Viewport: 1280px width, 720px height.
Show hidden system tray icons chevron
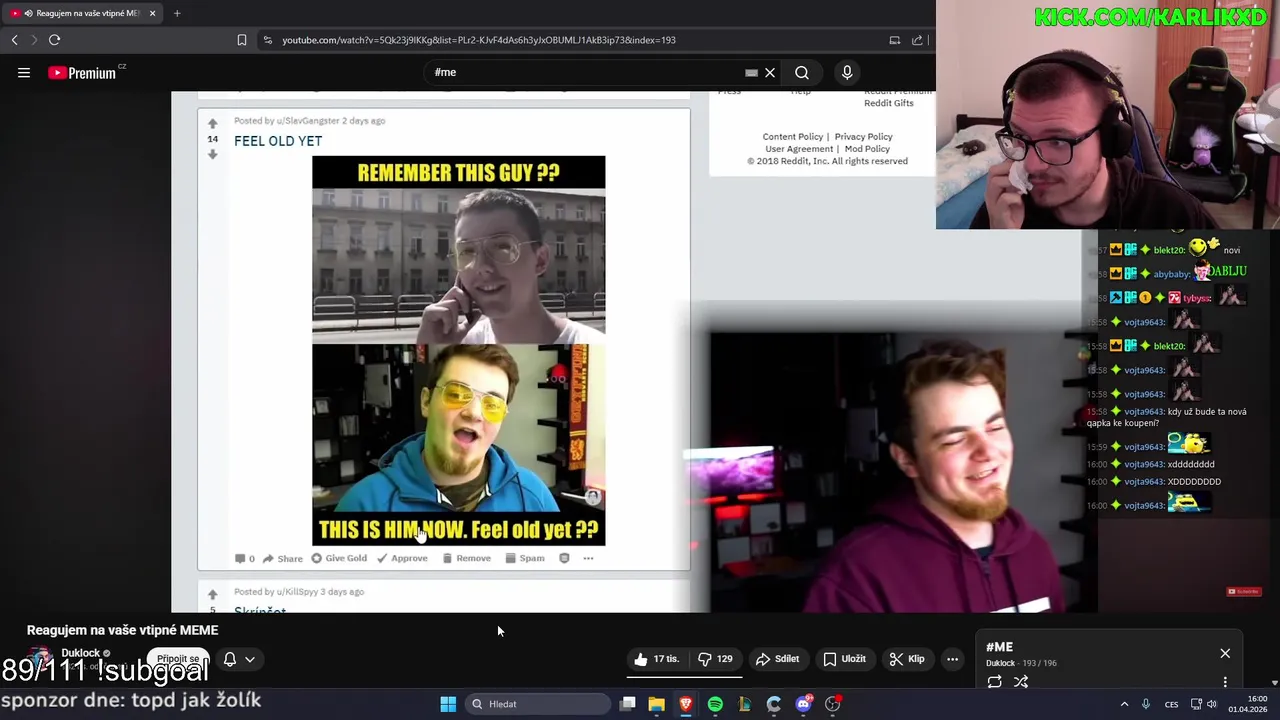pos(1124,704)
